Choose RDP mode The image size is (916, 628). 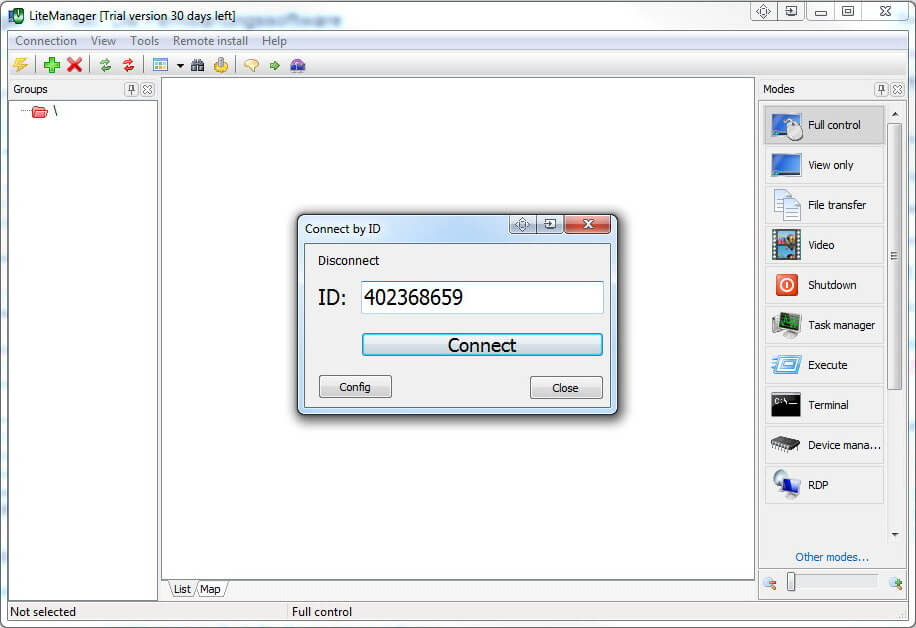click(824, 485)
